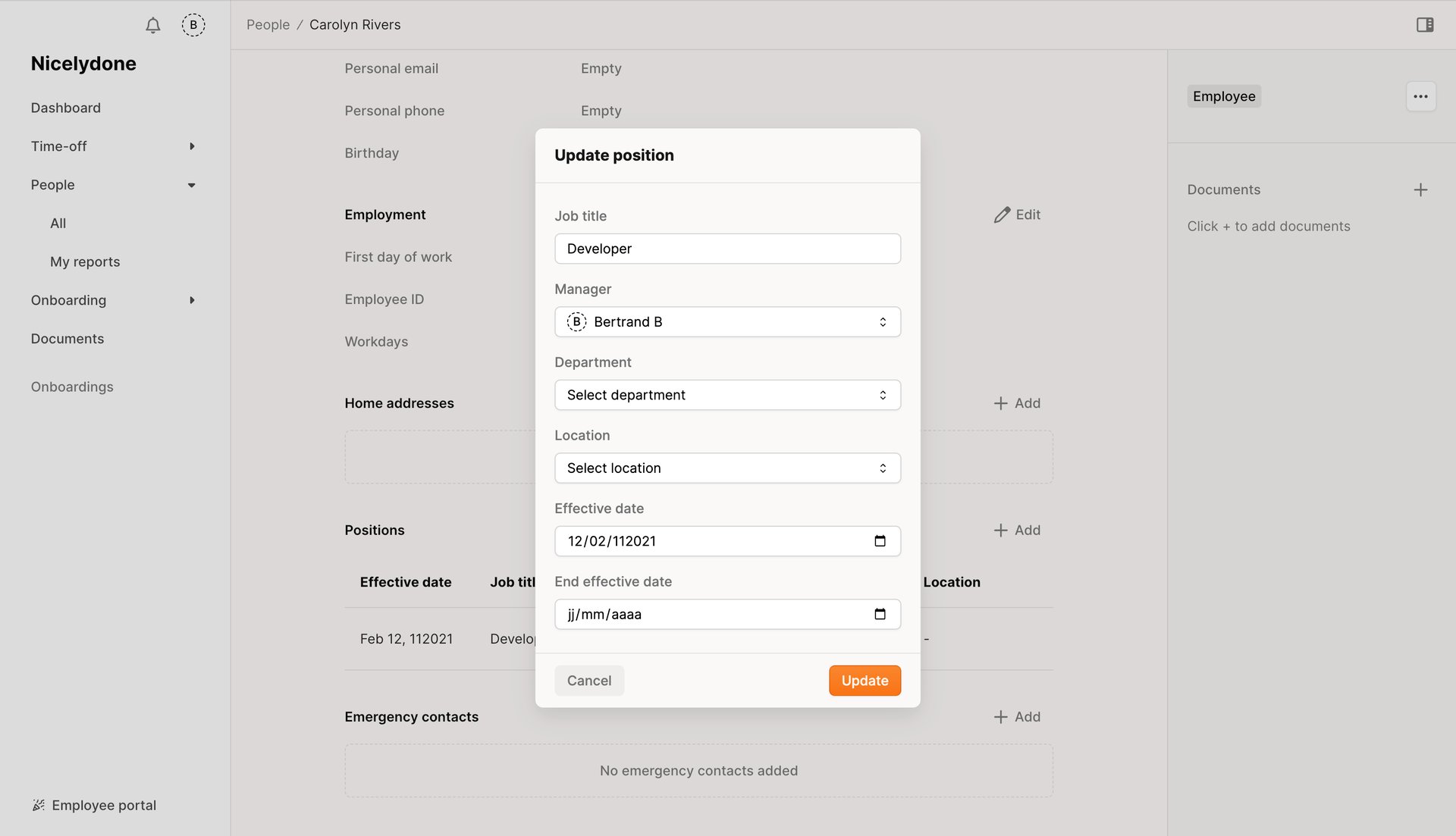Open the notifications bell
The image size is (1456, 836).
(x=152, y=25)
